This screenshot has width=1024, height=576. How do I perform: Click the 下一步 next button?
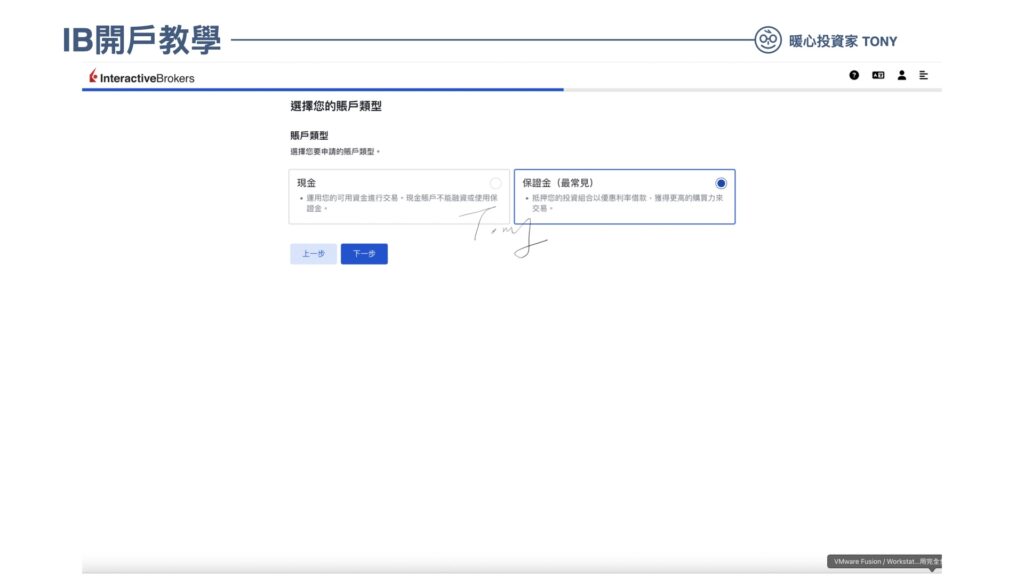364,253
